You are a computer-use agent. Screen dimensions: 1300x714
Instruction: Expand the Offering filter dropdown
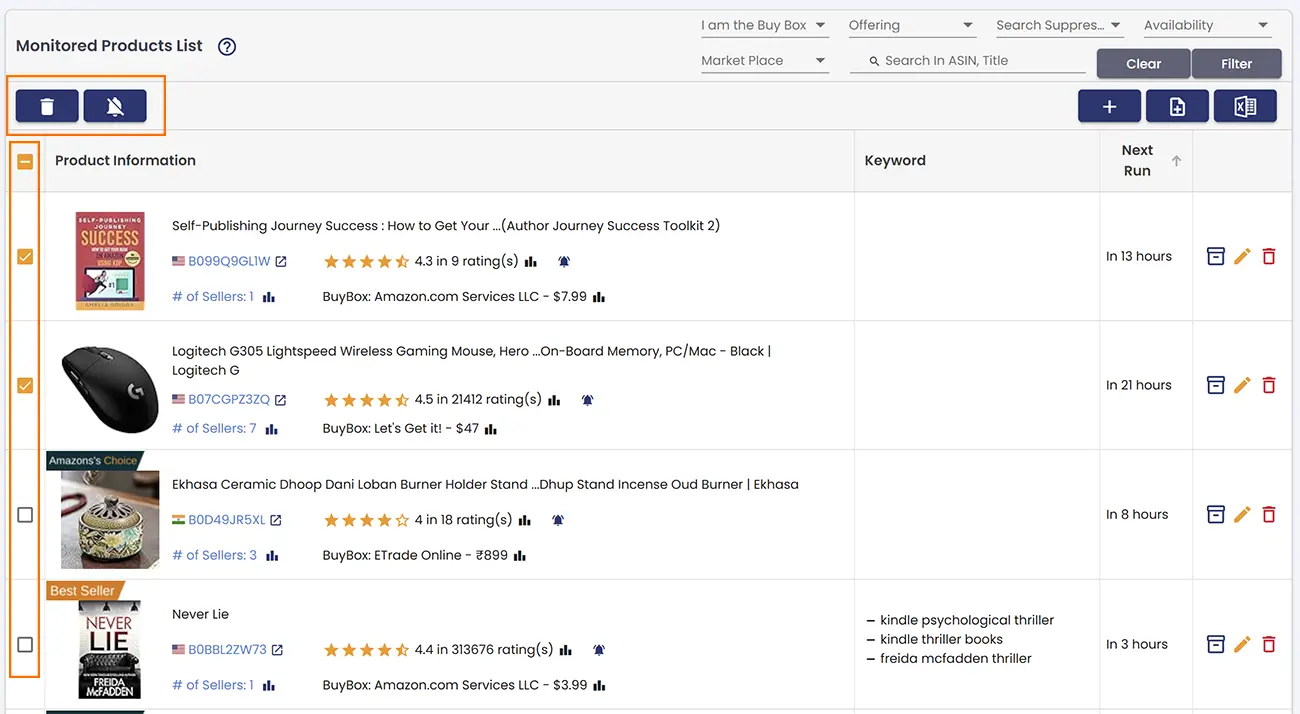click(911, 24)
